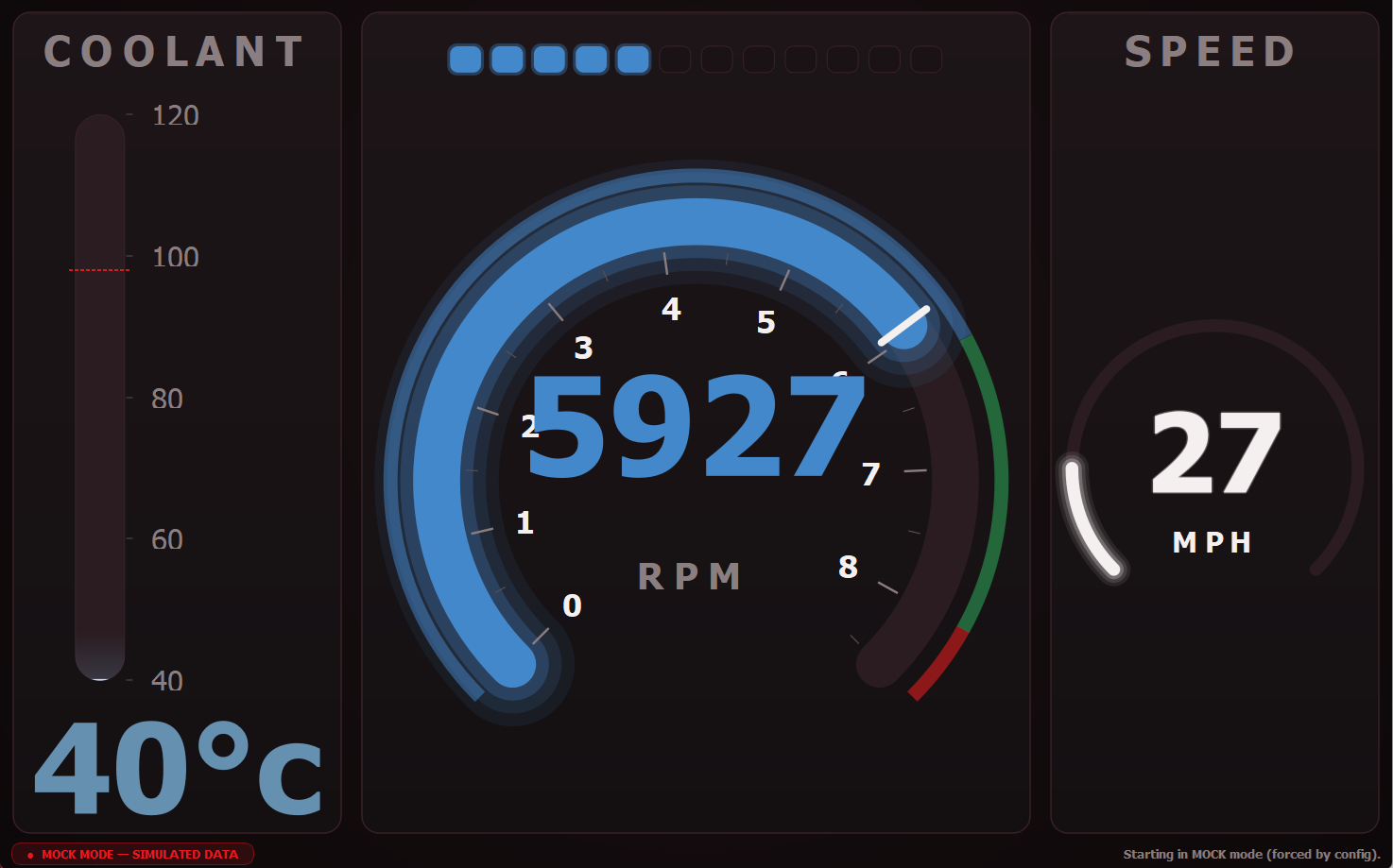Click the 40 mark on coolant scale

[x=167, y=681]
